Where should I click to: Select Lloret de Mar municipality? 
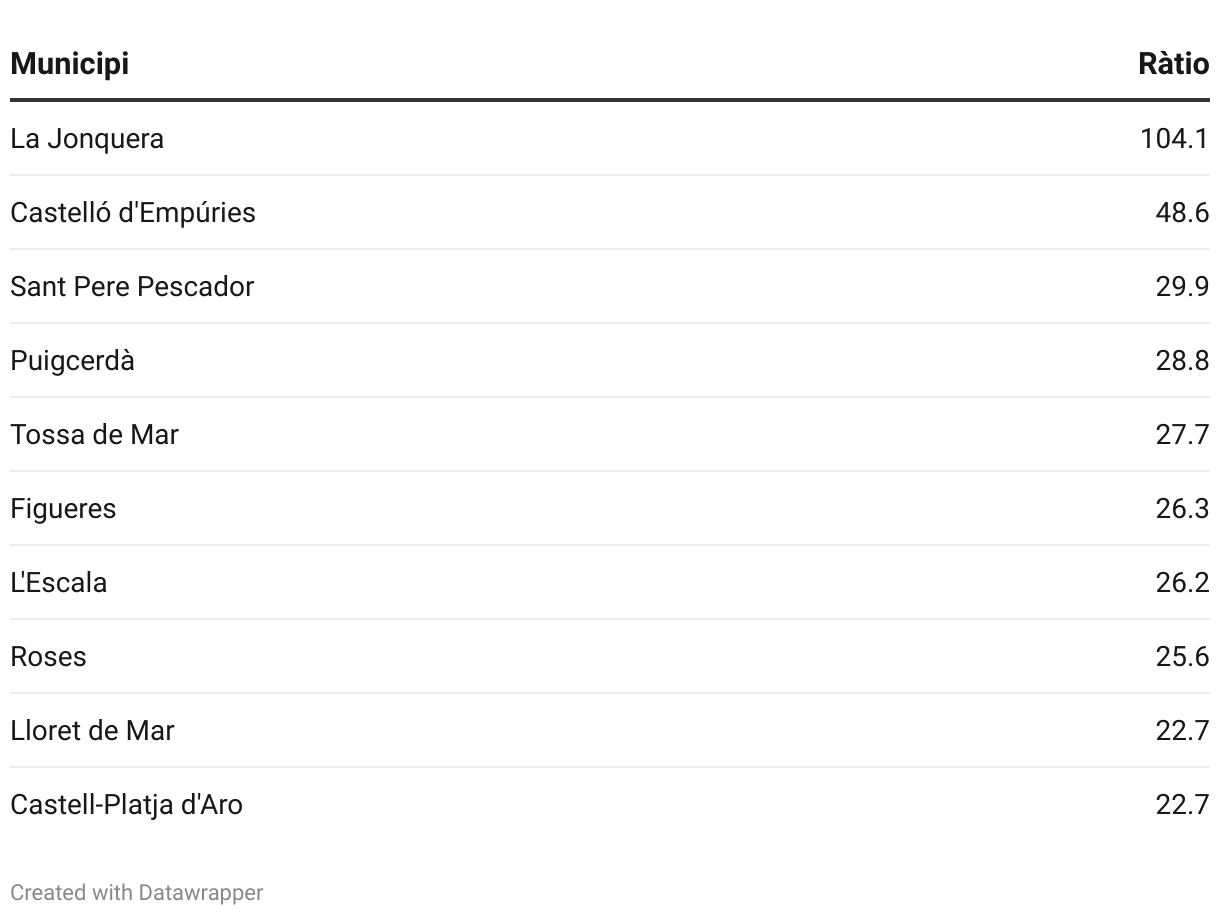tap(92, 730)
